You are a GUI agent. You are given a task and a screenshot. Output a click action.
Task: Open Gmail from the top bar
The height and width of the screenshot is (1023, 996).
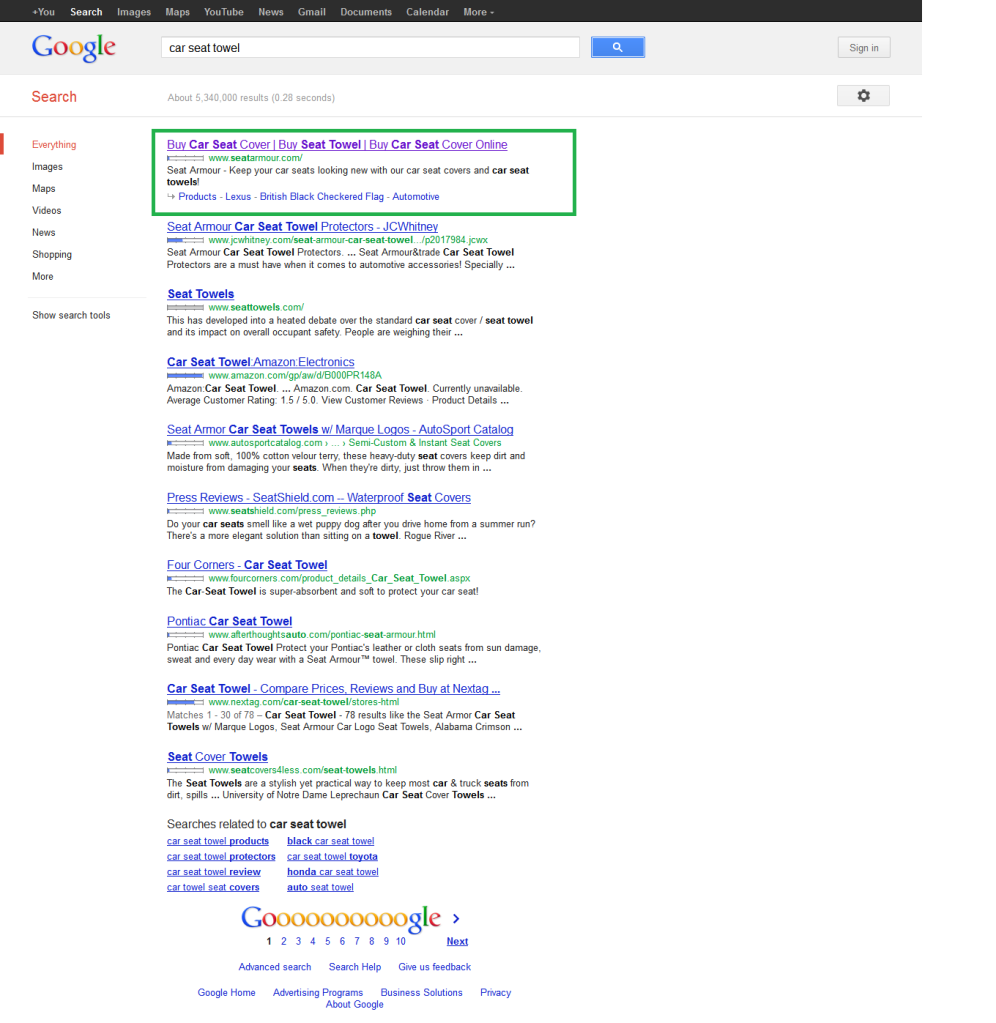point(312,12)
